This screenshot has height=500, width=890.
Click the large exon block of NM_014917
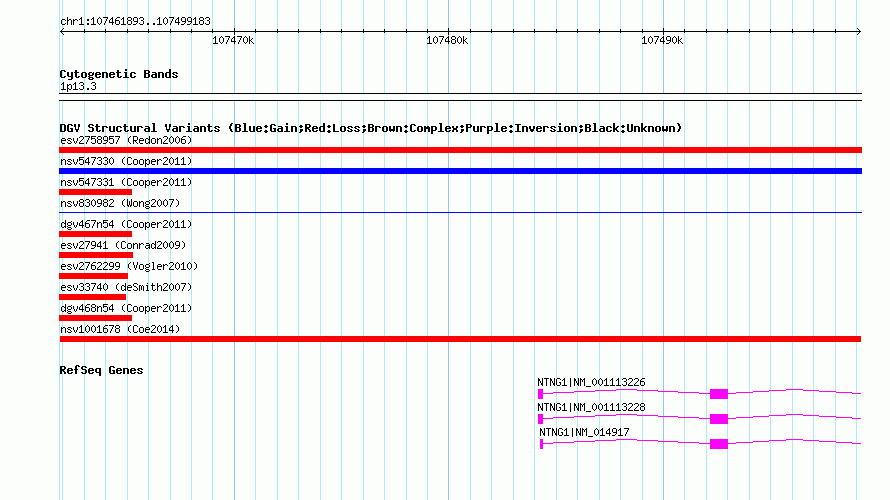coord(719,444)
